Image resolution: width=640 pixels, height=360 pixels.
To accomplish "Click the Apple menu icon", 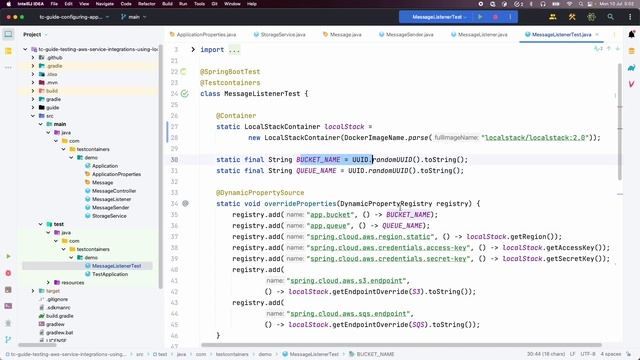I will point(8,4).
